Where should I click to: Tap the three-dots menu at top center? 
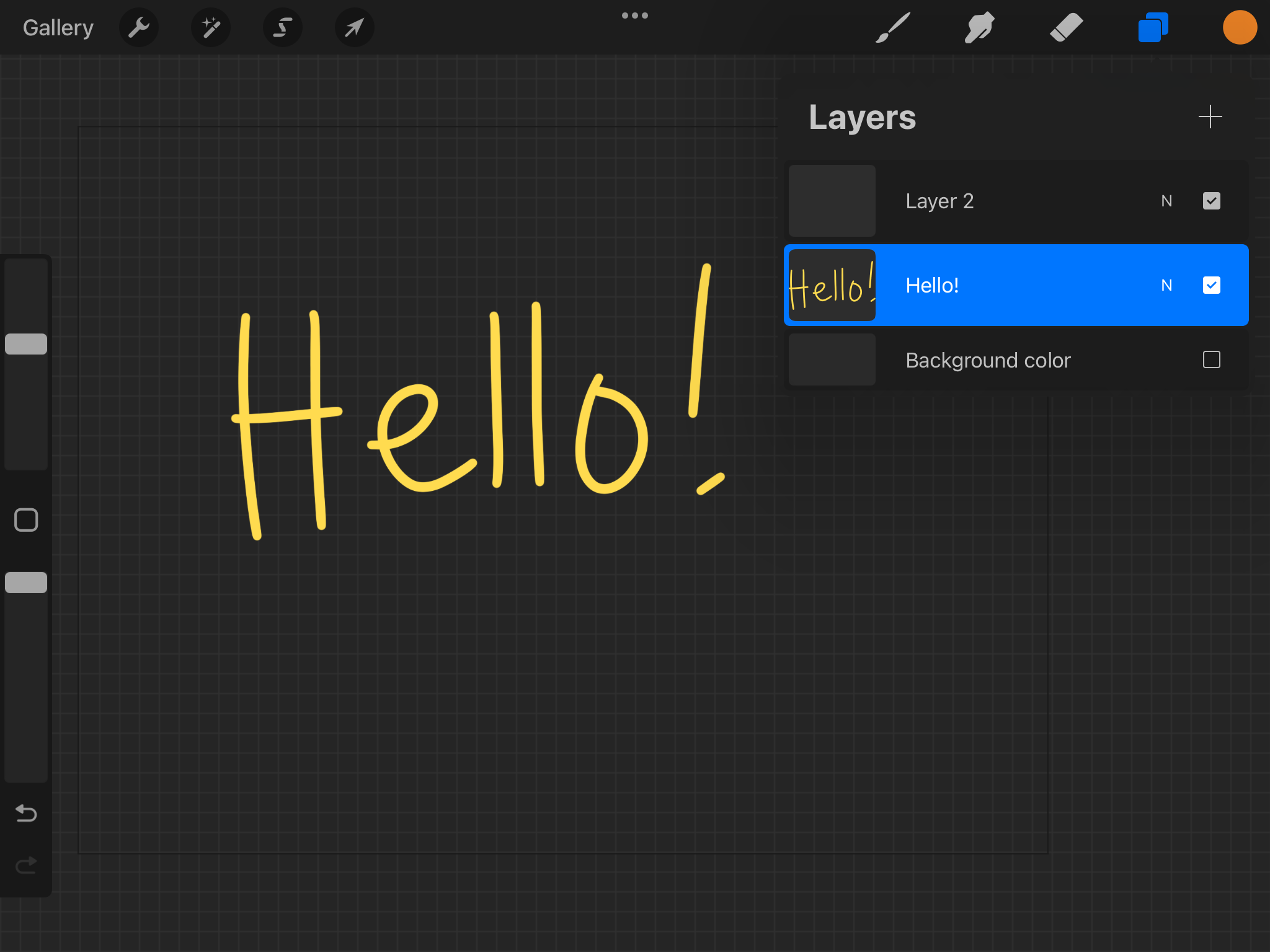click(635, 15)
